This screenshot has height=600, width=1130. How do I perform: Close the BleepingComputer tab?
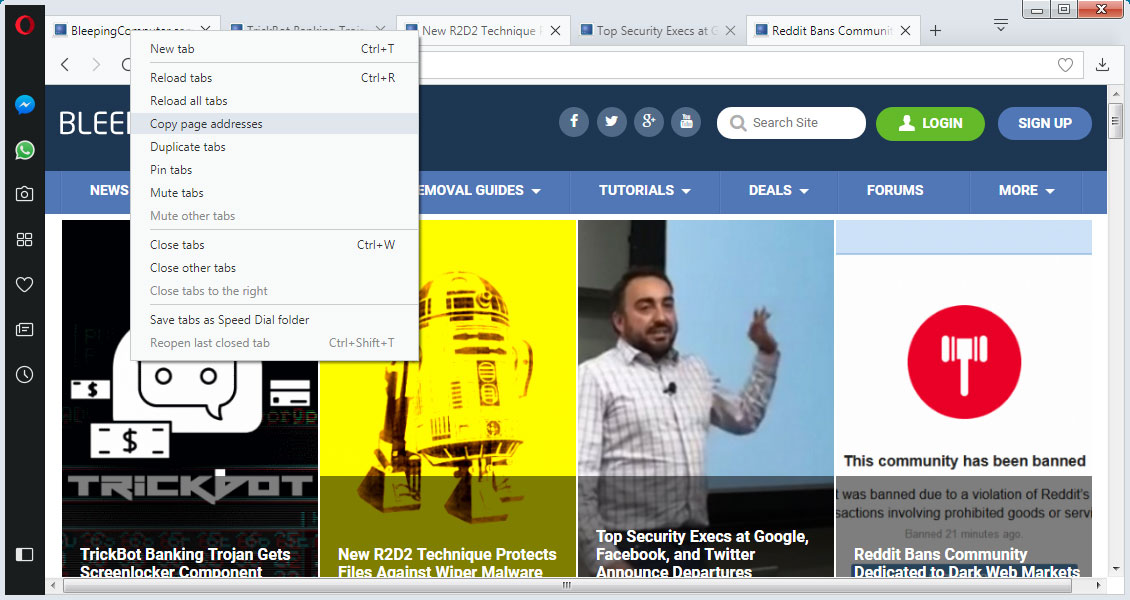tap(205, 29)
